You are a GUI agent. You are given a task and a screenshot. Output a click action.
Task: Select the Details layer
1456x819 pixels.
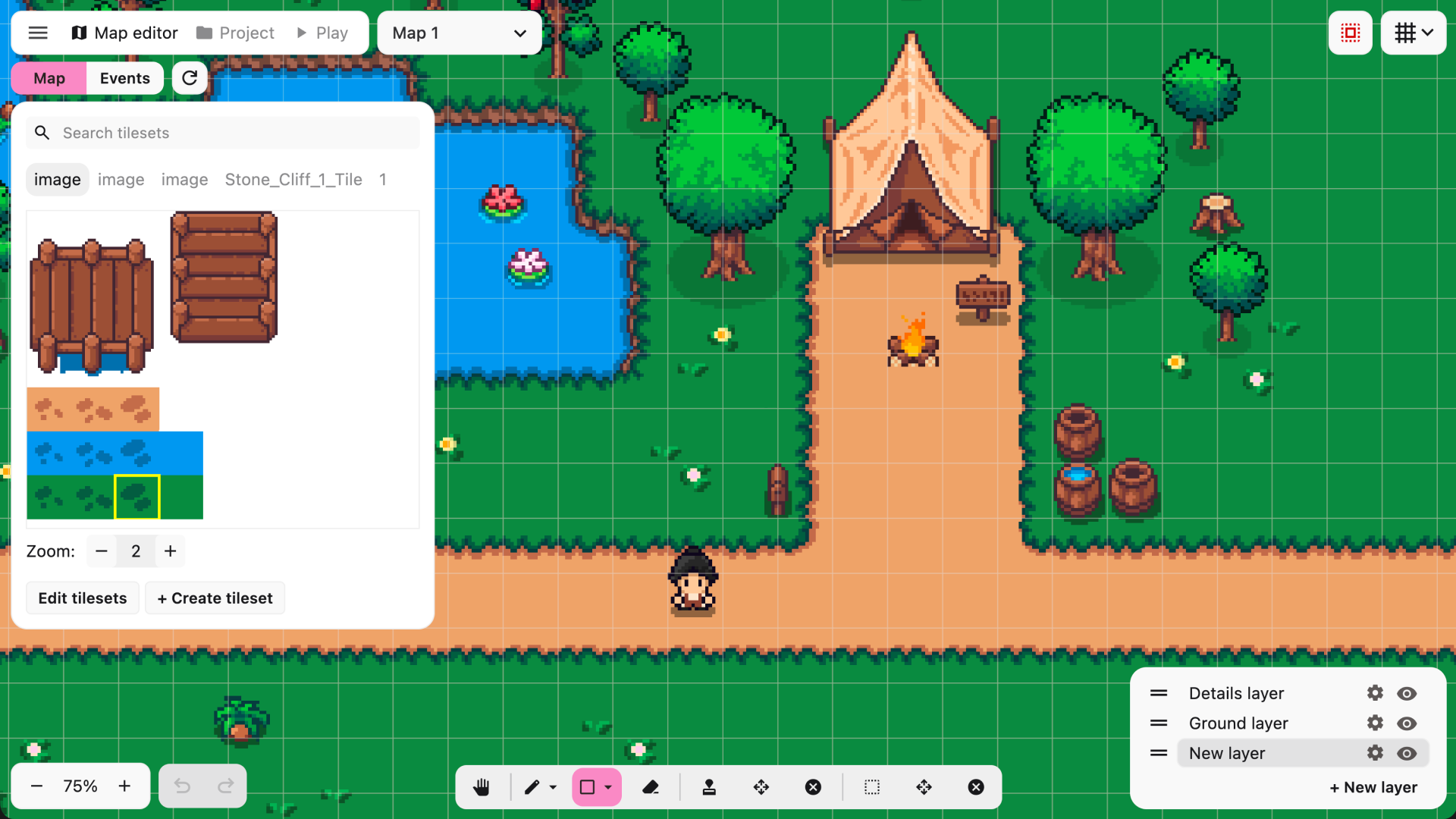(1236, 693)
